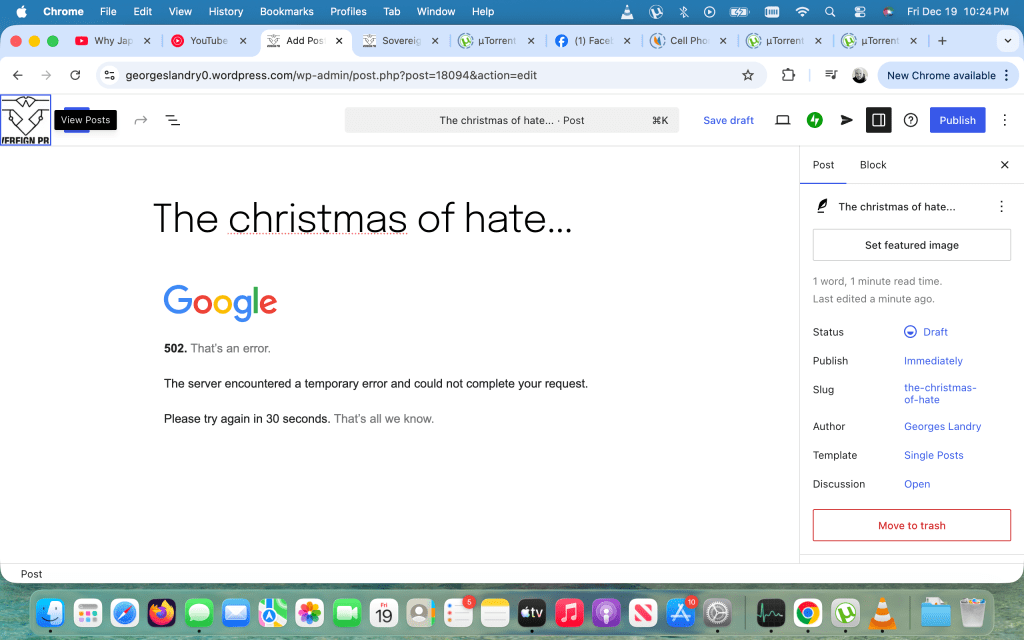This screenshot has width=1024, height=640.
Task: Toggle the Settings sidebar panel button
Action: 878,120
